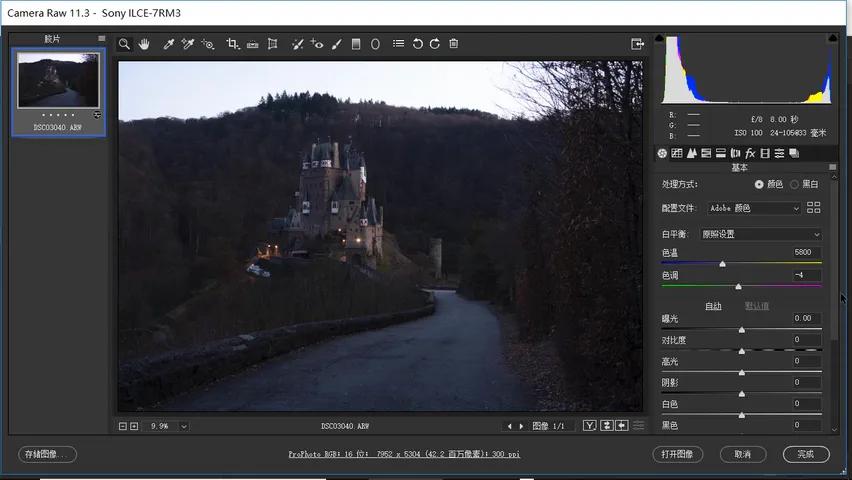852x480 pixels.
Task: Zoom in with the plus button
Action: (134, 426)
